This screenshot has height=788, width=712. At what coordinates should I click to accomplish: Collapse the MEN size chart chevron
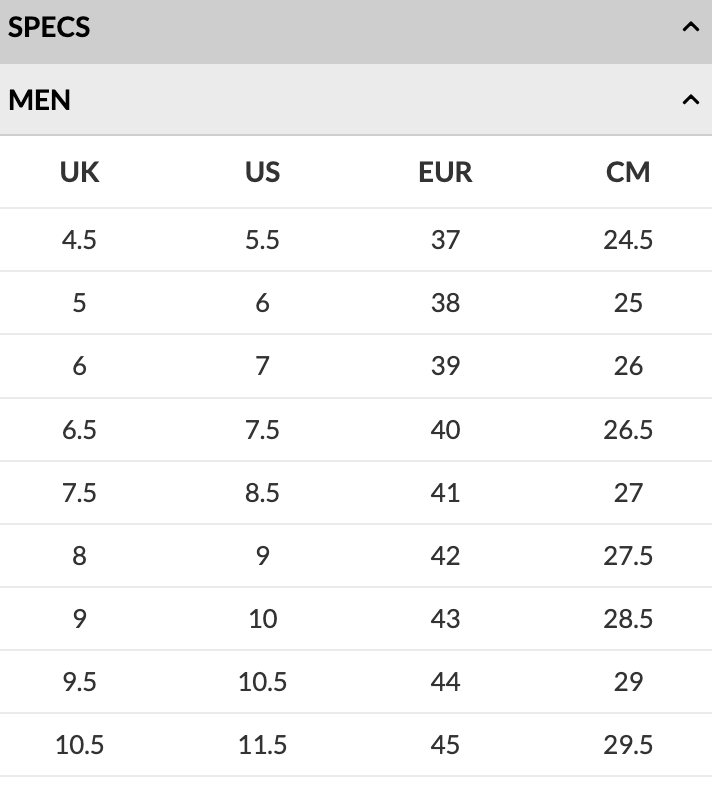(689, 100)
